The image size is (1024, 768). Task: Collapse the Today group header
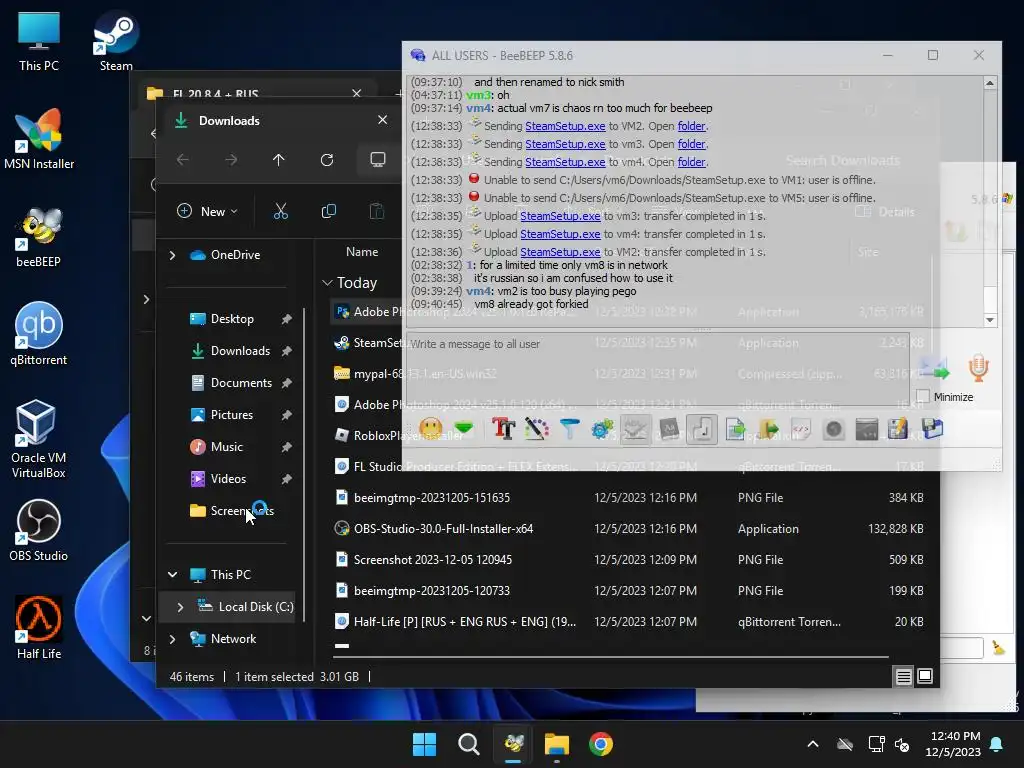[x=327, y=283]
